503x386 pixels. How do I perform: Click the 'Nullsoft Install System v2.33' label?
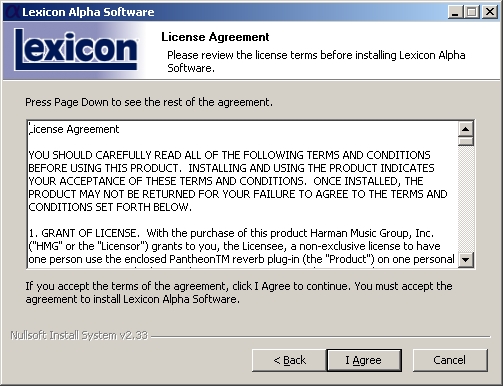(79, 335)
